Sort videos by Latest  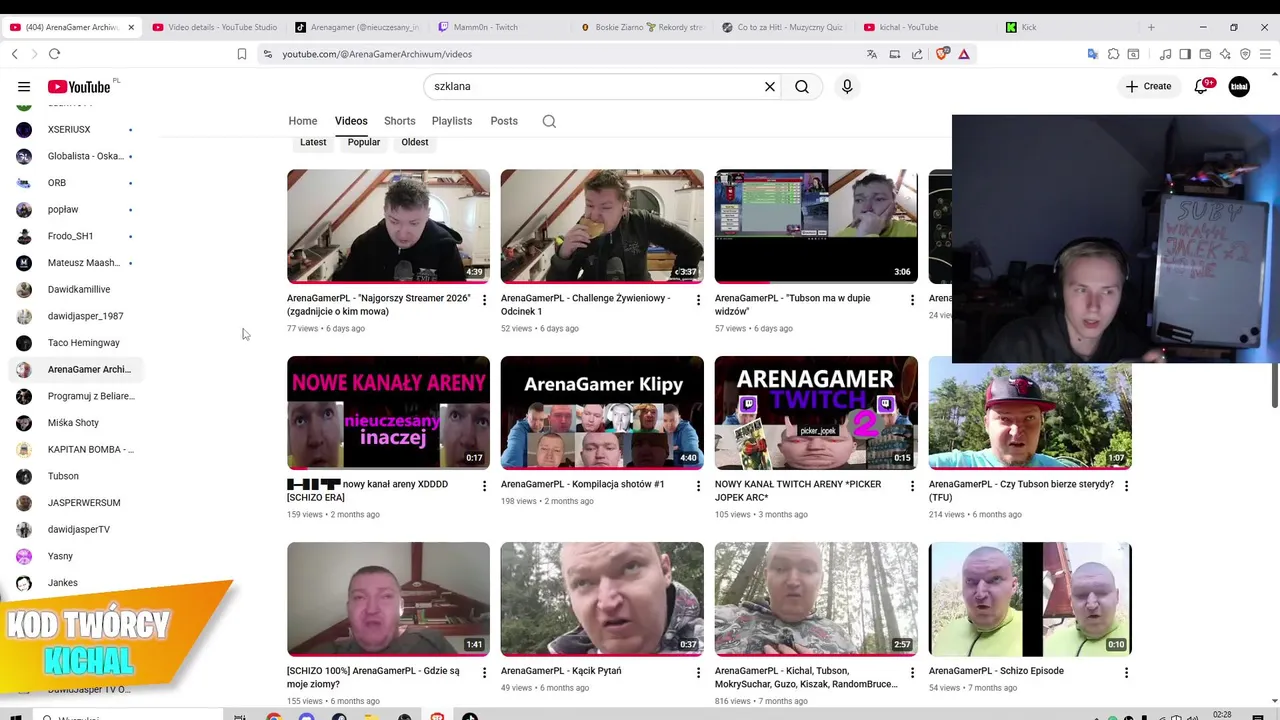pyautogui.click(x=313, y=142)
